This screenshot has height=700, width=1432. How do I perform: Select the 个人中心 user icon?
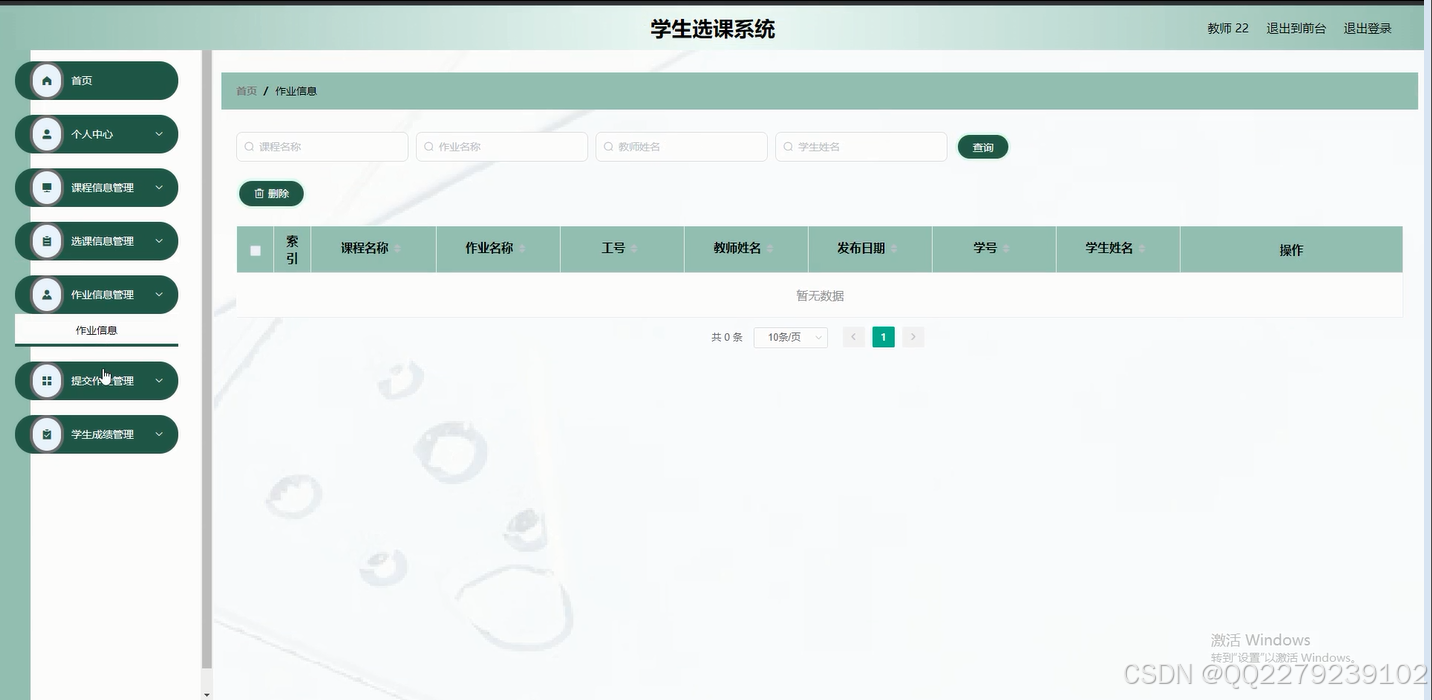46,134
